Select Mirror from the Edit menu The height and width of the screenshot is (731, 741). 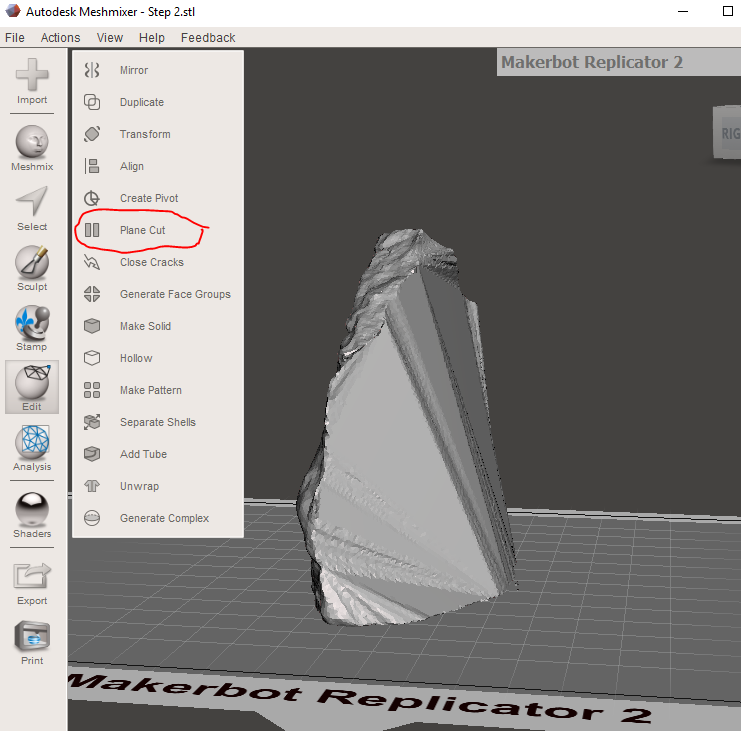click(x=158, y=70)
